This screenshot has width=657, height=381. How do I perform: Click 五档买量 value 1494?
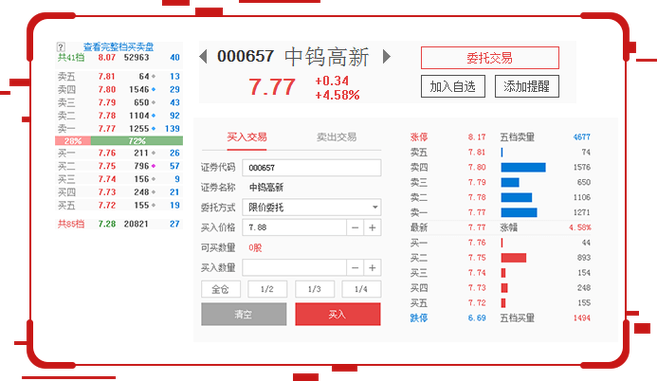[582, 318]
